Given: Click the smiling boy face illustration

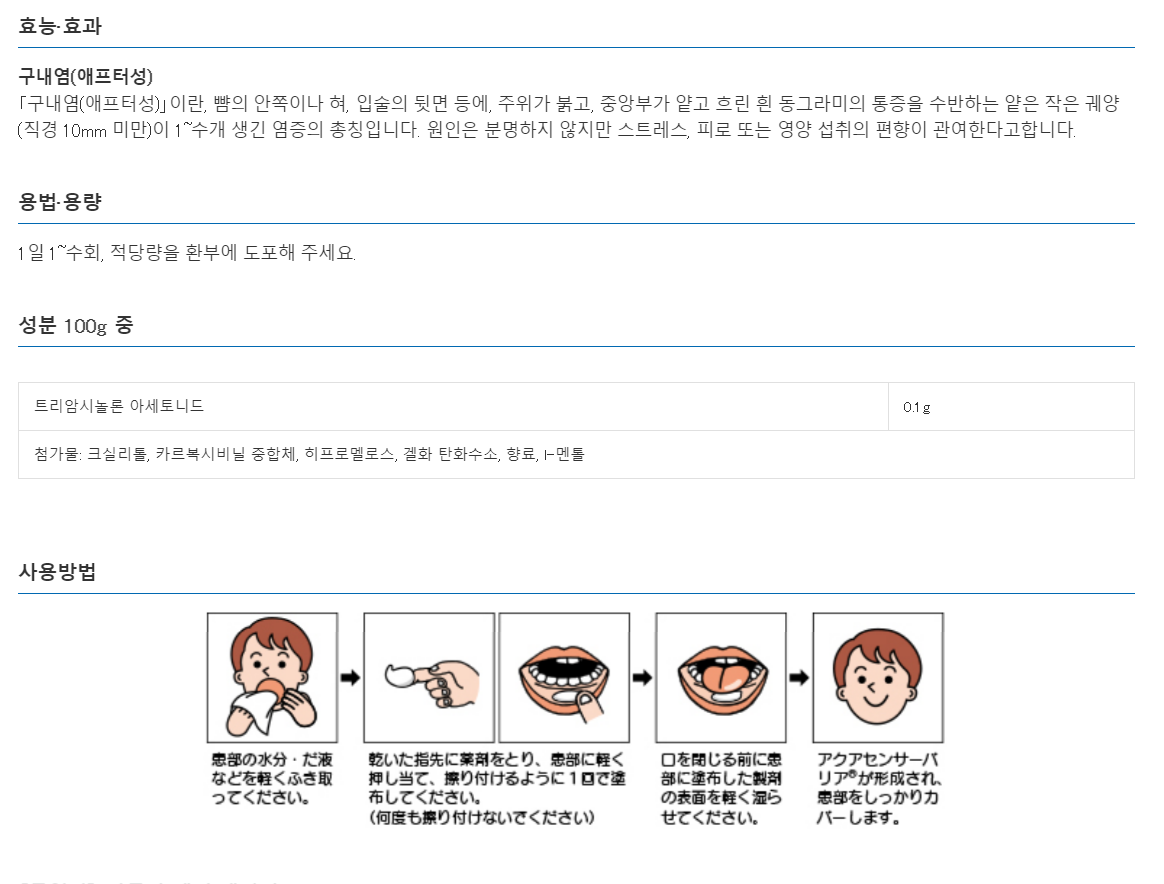Looking at the screenshot, I should pos(877,677).
